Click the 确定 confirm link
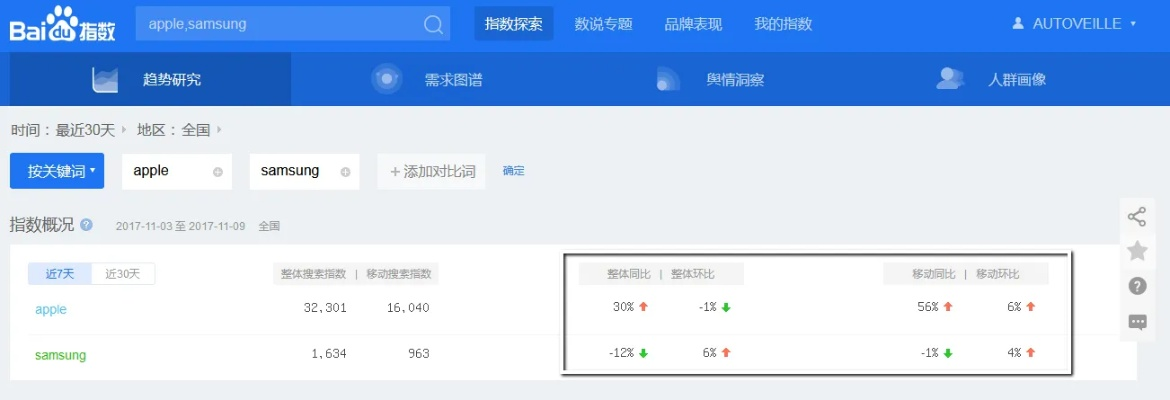This screenshot has width=1170, height=400. pos(513,171)
